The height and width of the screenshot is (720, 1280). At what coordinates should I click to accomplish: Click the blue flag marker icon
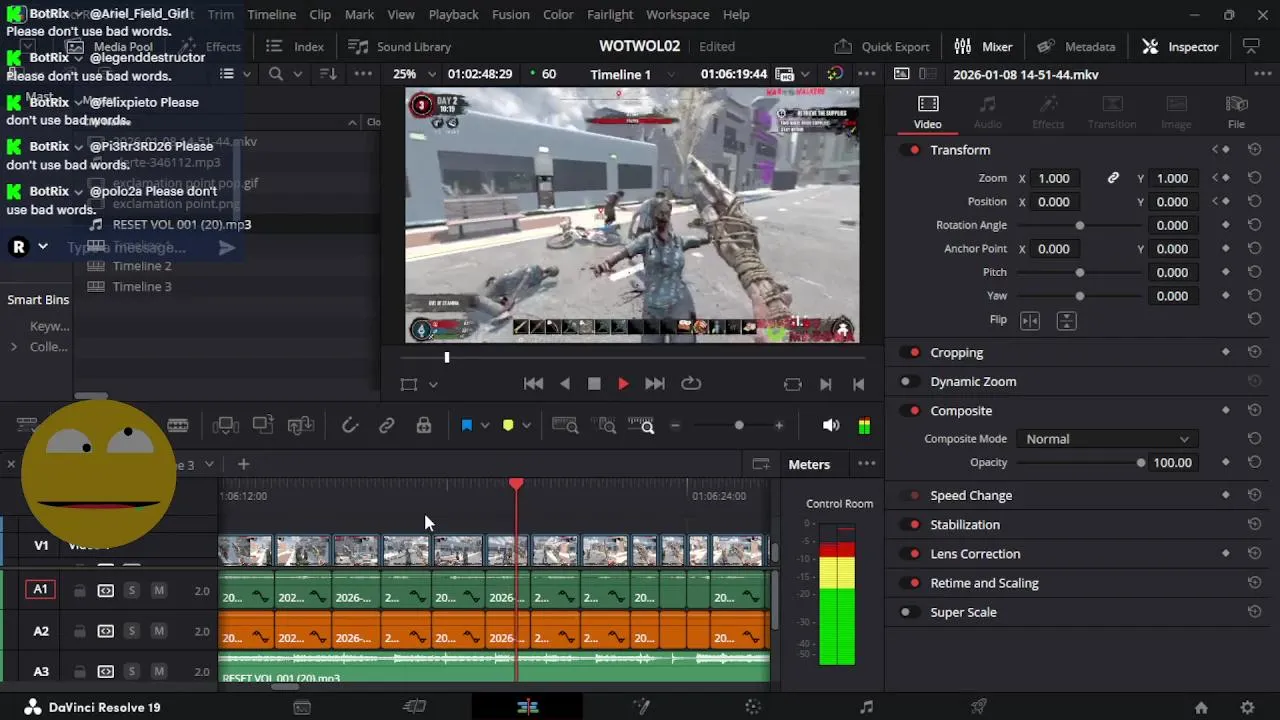point(466,426)
